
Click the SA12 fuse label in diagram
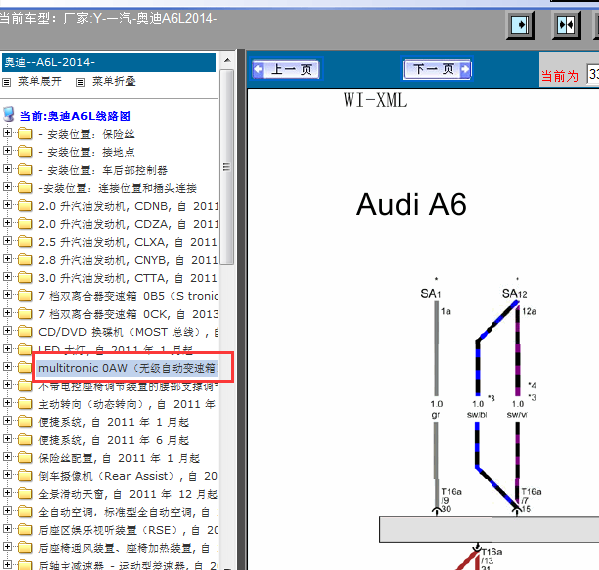(x=514, y=293)
